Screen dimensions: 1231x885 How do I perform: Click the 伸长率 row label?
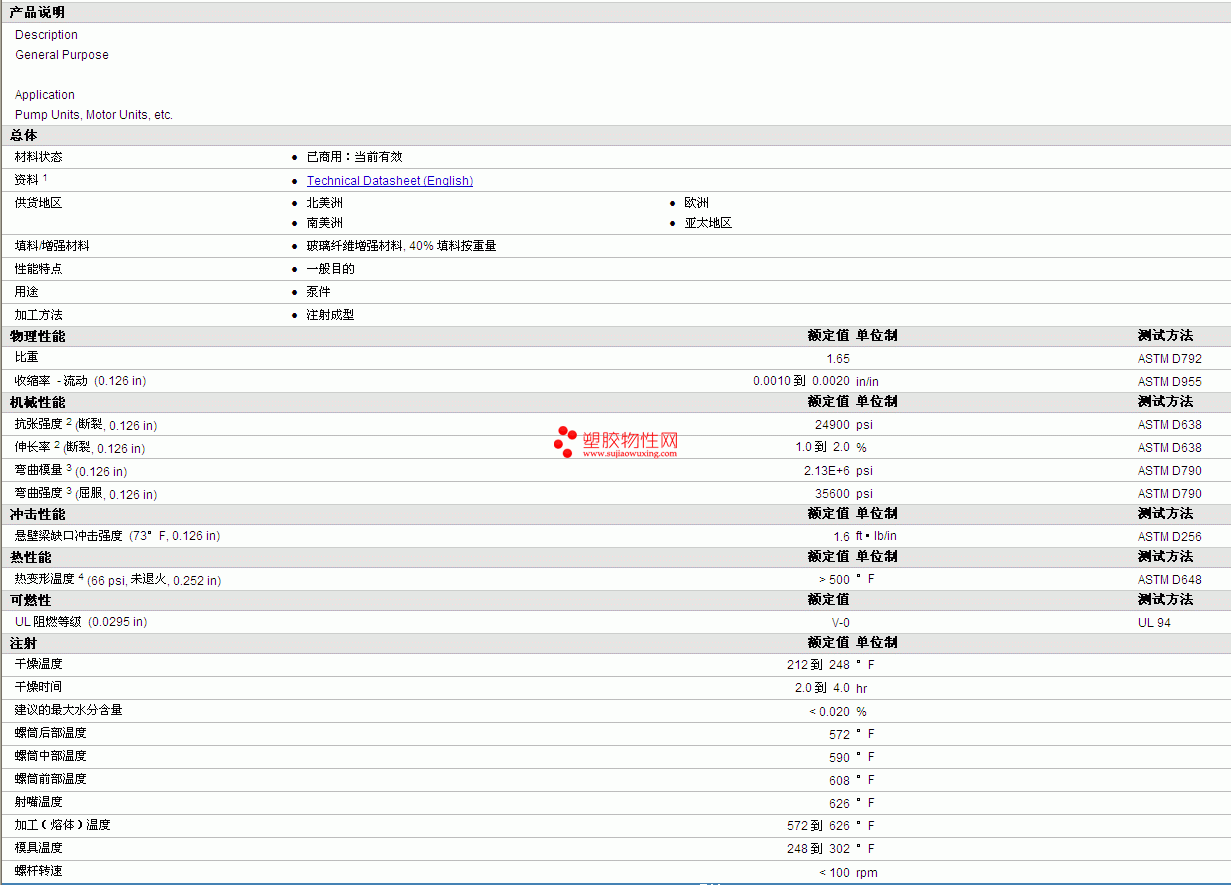coord(80,447)
